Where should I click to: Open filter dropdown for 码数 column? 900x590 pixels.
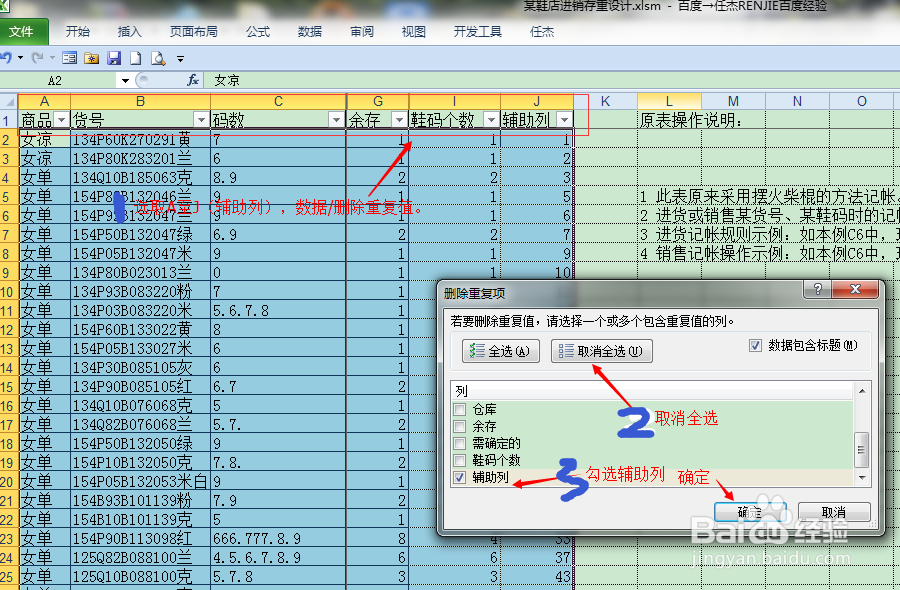point(336,119)
